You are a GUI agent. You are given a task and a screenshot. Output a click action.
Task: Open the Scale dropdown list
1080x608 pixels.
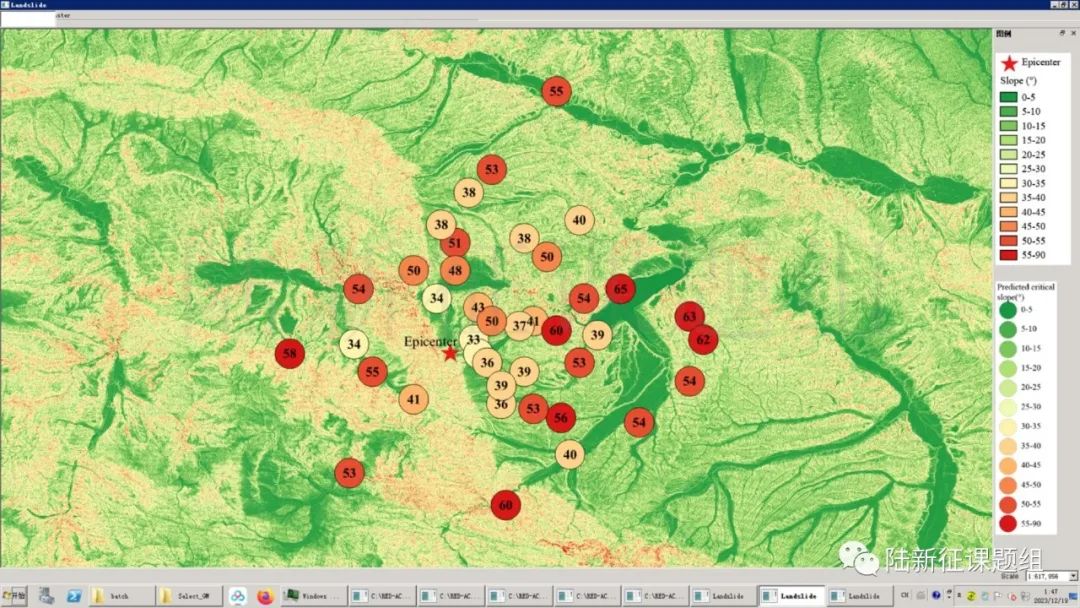coord(1073,576)
